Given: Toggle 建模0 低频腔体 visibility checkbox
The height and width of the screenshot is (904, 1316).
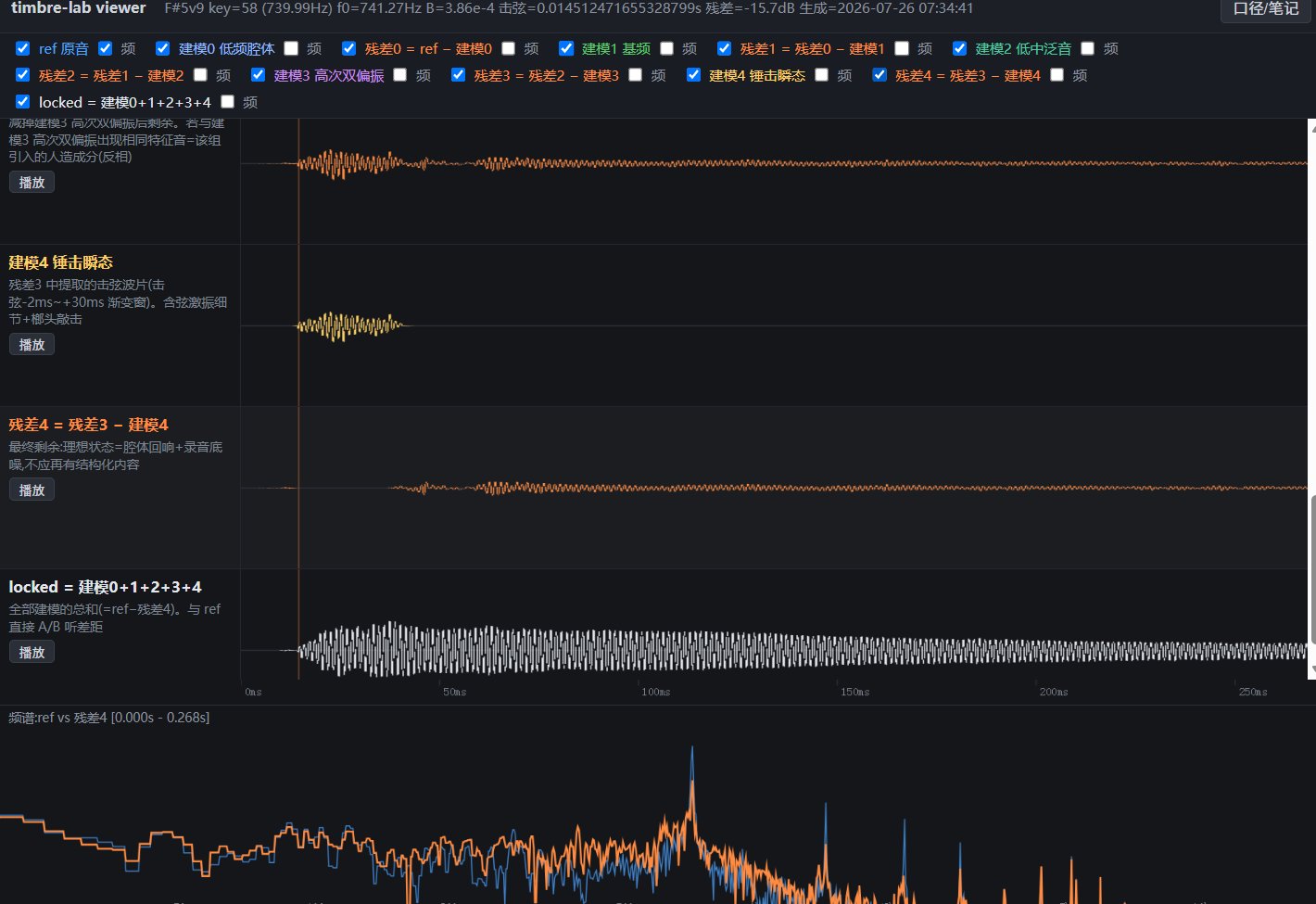Looking at the screenshot, I should point(163,48).
